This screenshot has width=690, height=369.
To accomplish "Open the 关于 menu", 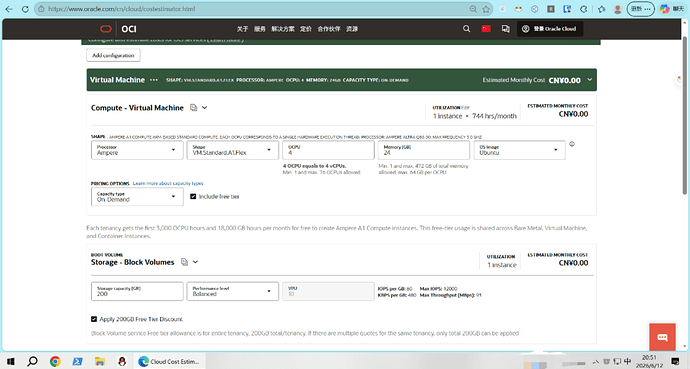I will [242, 29].
